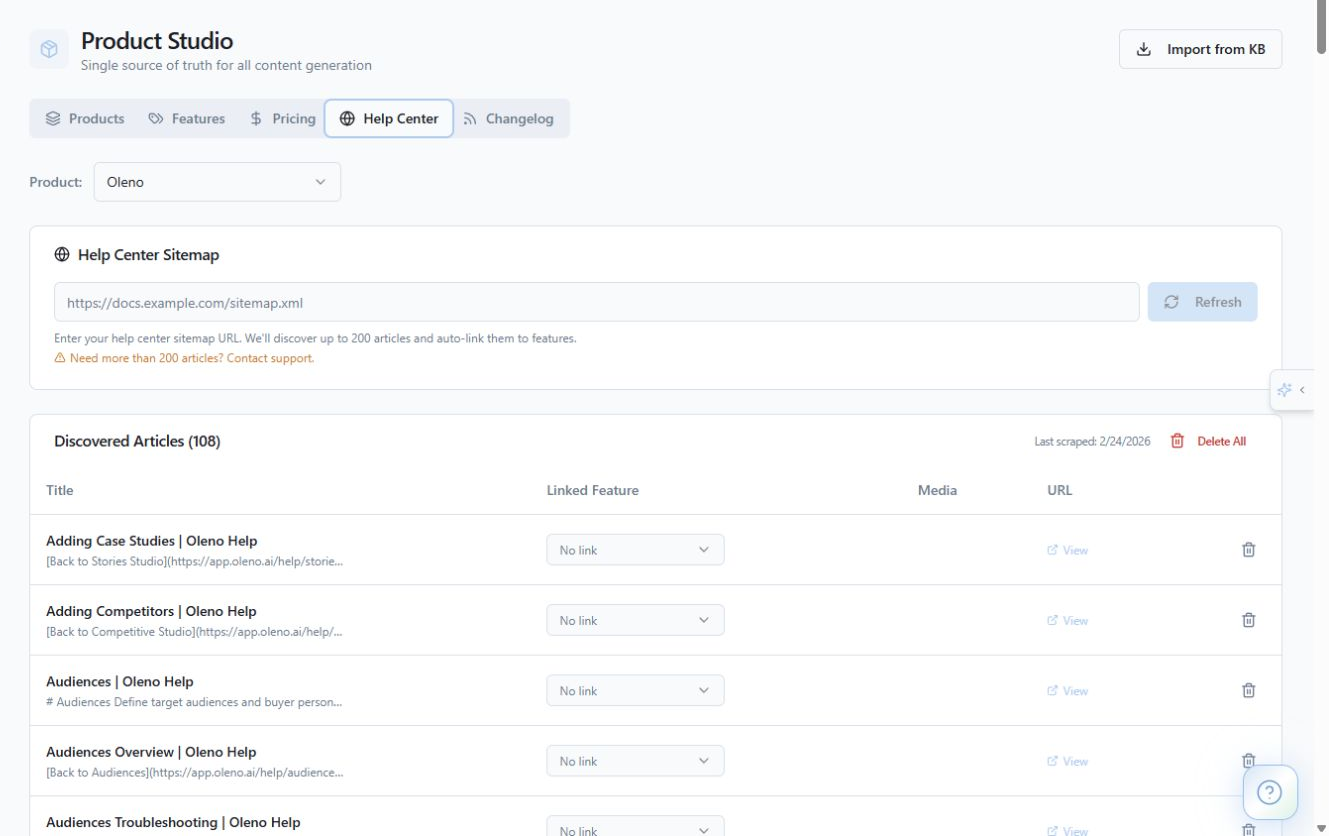
Task: Select the Help Center tab
Action: pyautogui.click(x=389, y=118)
